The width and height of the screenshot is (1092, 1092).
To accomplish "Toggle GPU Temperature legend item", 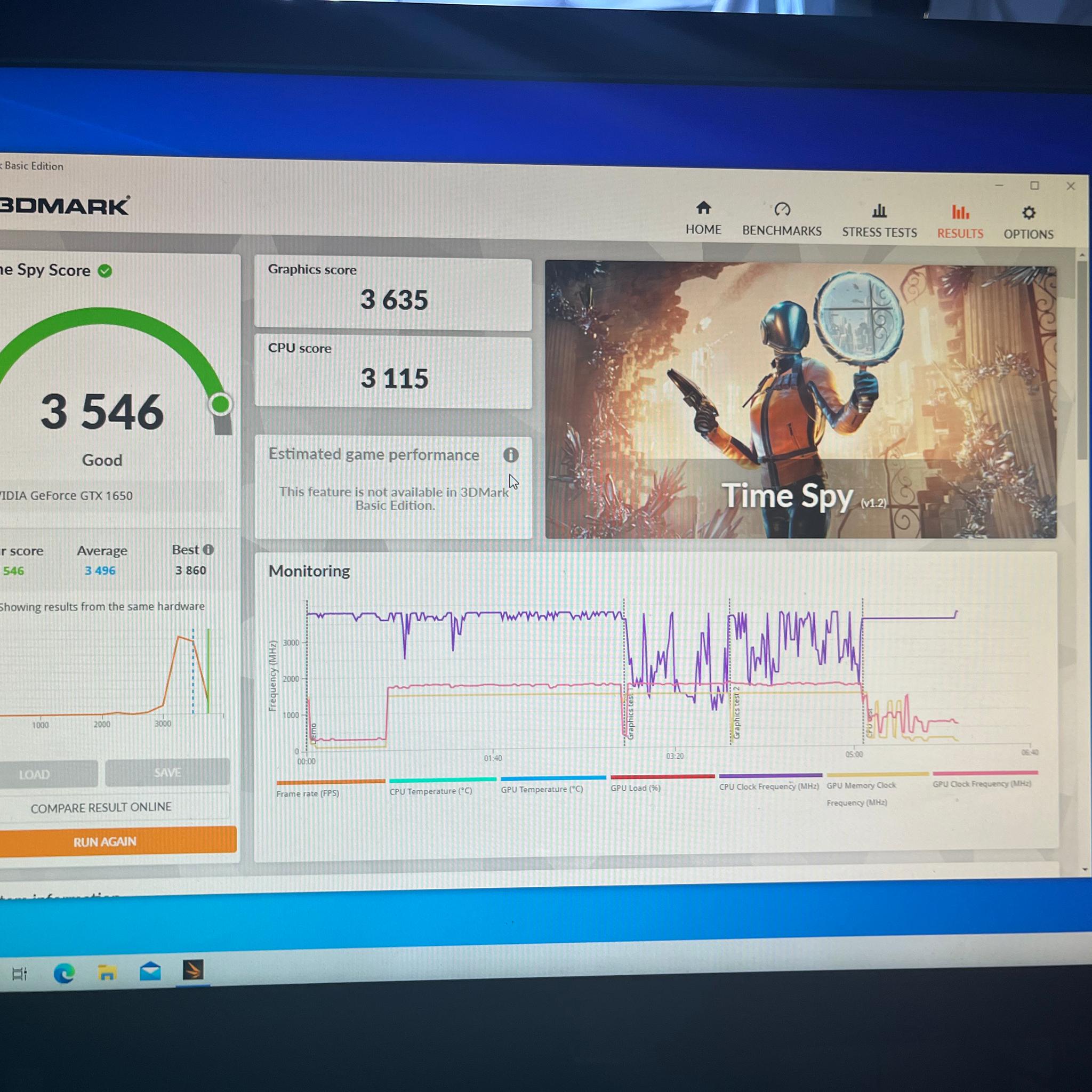I will pyautogui.click(x=552, y=784).
